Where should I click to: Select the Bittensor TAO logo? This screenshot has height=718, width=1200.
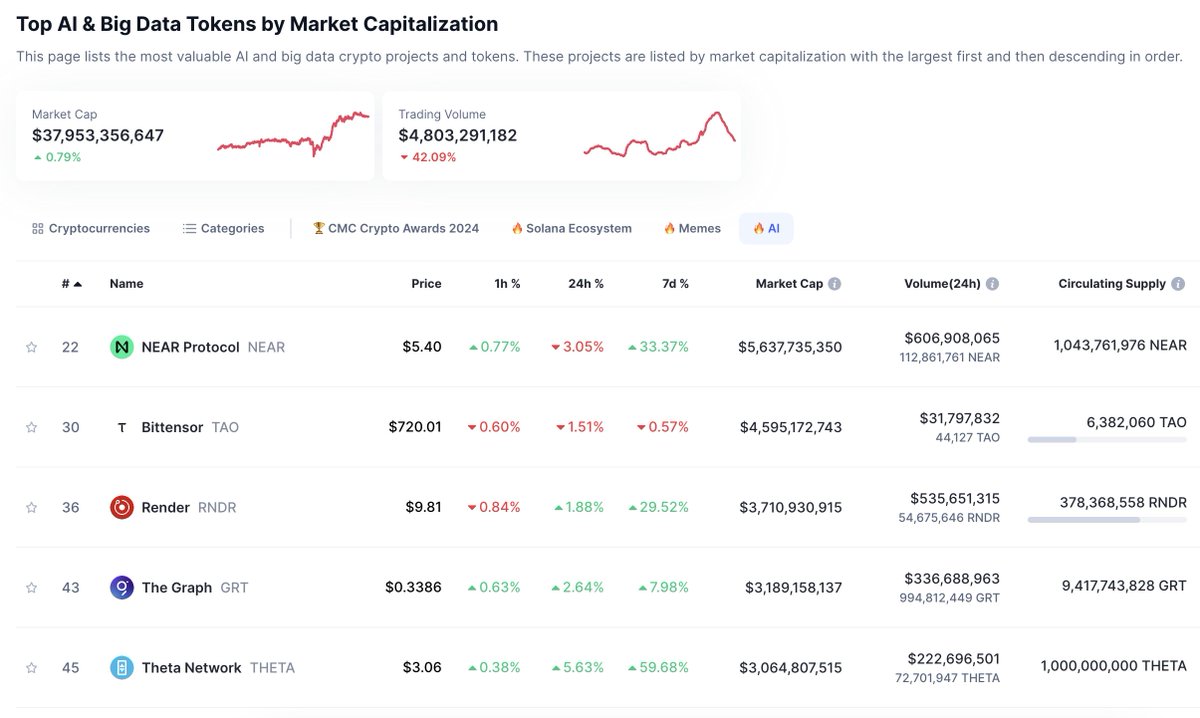(121, 427)
